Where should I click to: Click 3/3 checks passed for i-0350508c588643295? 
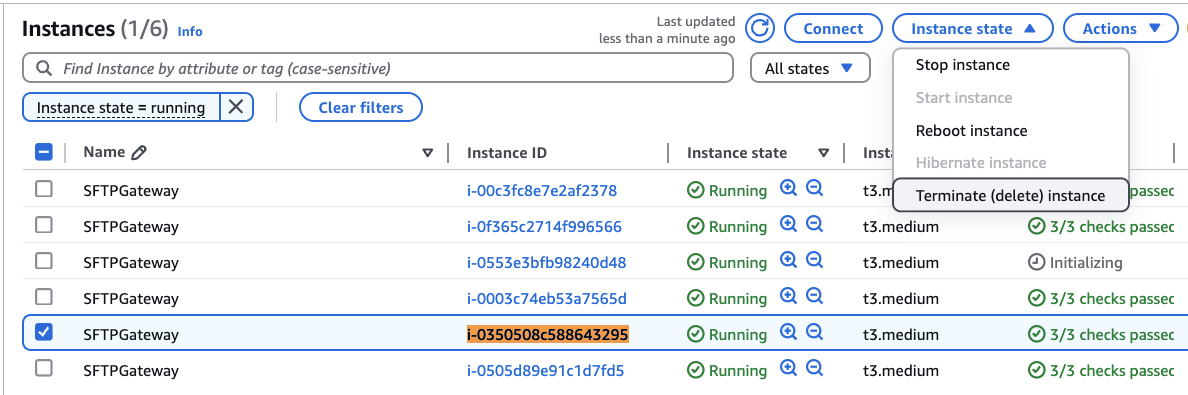click(x=1111, y=334)
